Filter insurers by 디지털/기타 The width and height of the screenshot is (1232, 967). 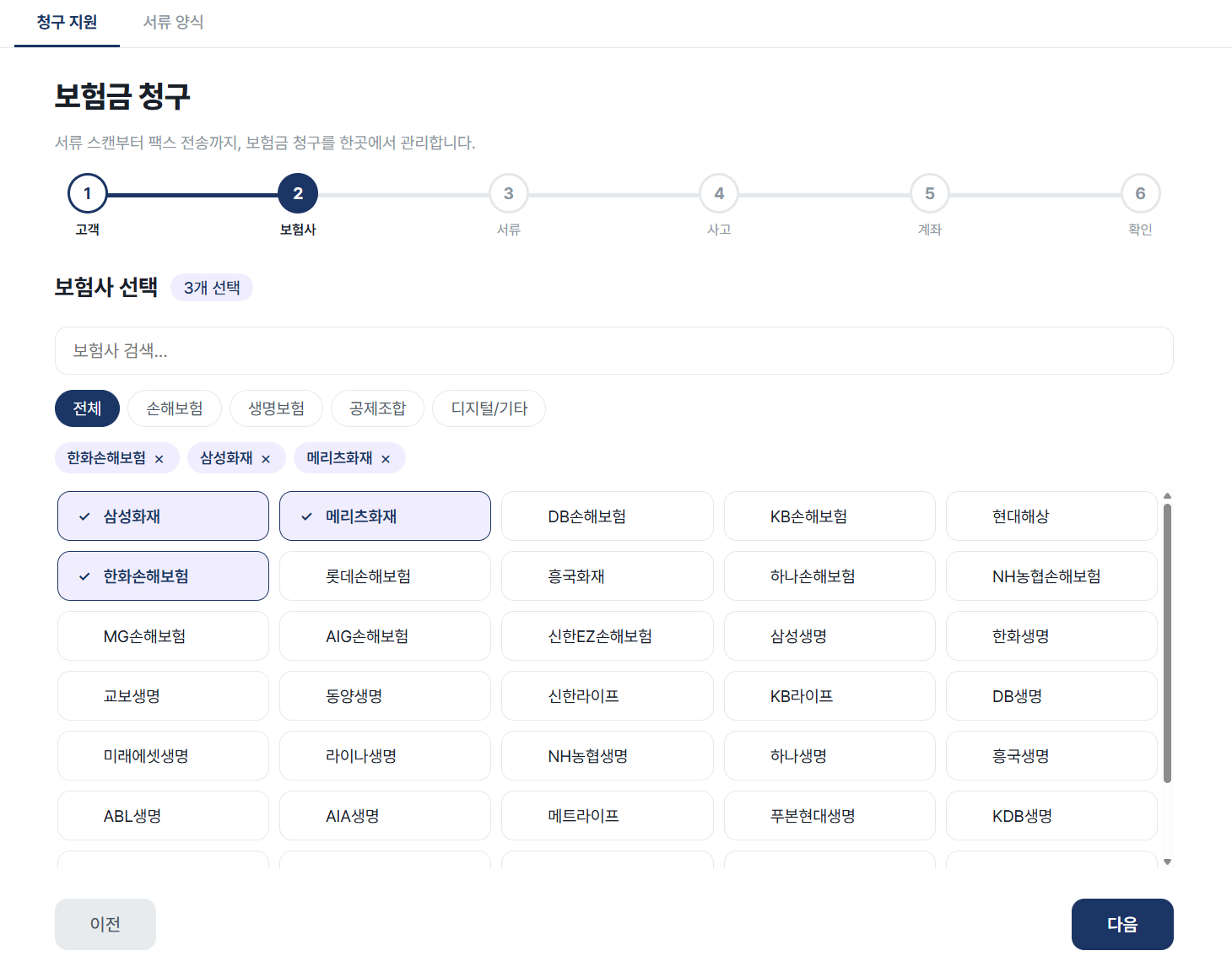(x=489, y=408)
